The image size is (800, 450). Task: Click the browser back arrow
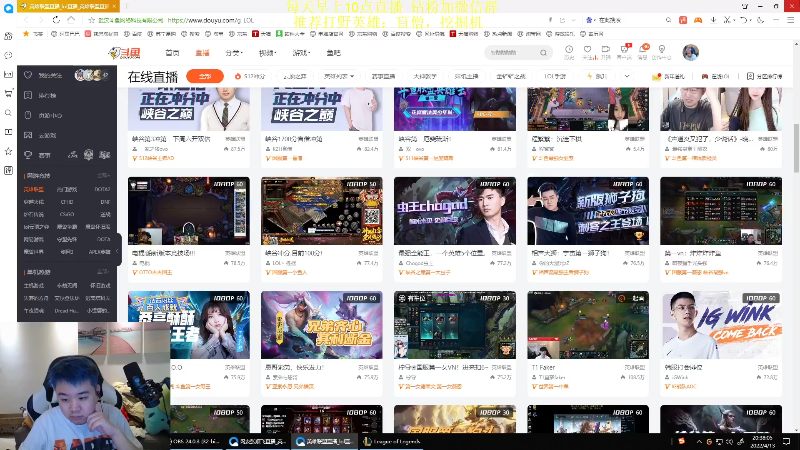[27, 20]
